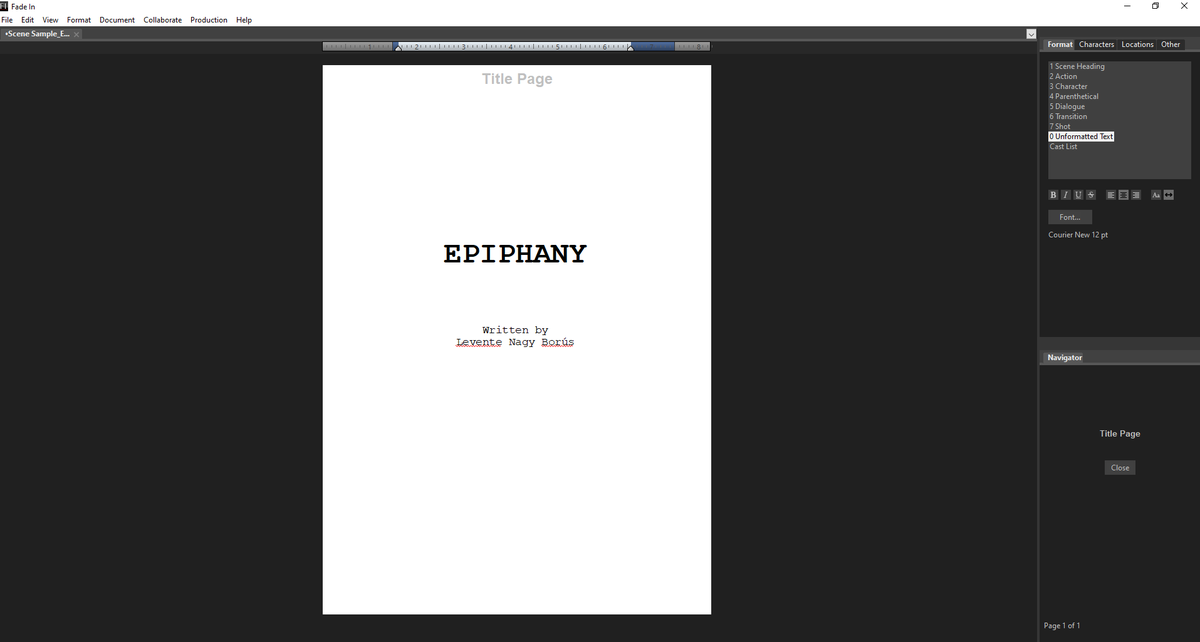Viewport: 1200px width, 642px height.
Task: Select the Scene Heading element style
Action: 1077,67
